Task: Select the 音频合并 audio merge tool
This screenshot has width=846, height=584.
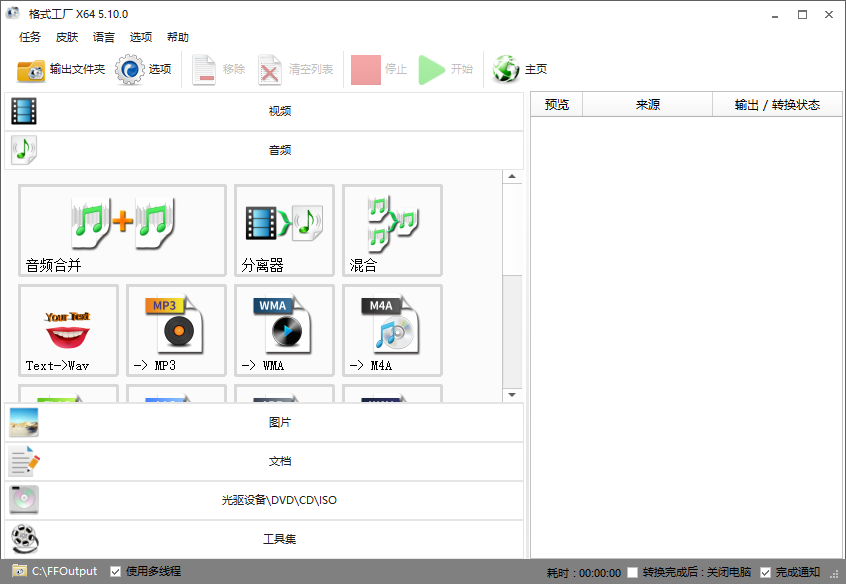Action: (x=122, y=230)
